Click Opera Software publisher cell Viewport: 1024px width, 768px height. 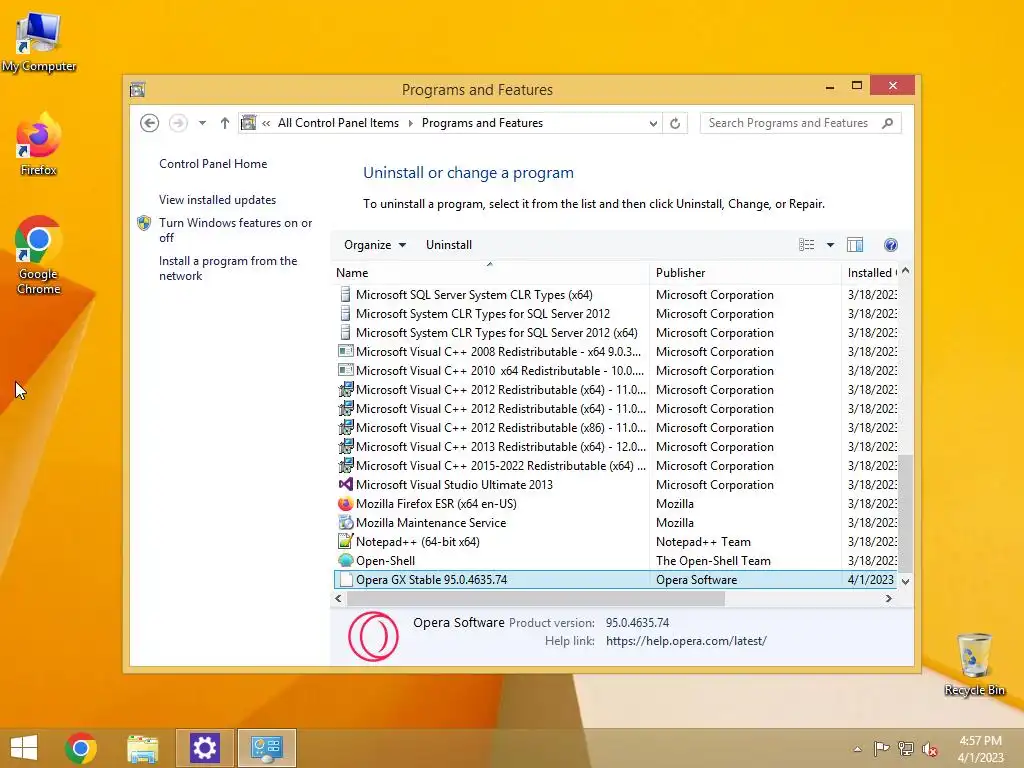(696, 580)
